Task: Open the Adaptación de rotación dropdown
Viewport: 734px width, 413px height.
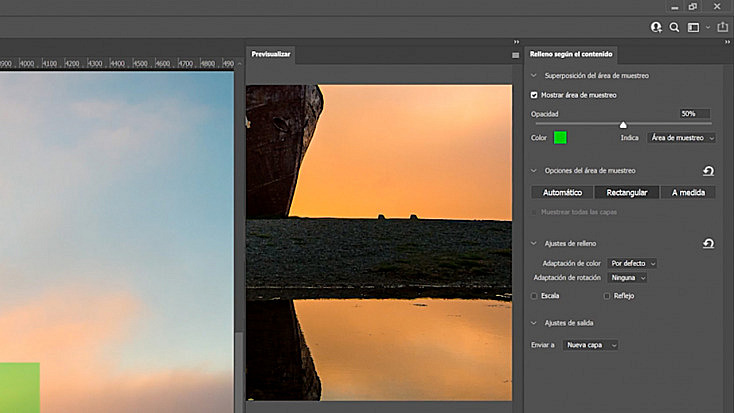Action: [628, 278]
